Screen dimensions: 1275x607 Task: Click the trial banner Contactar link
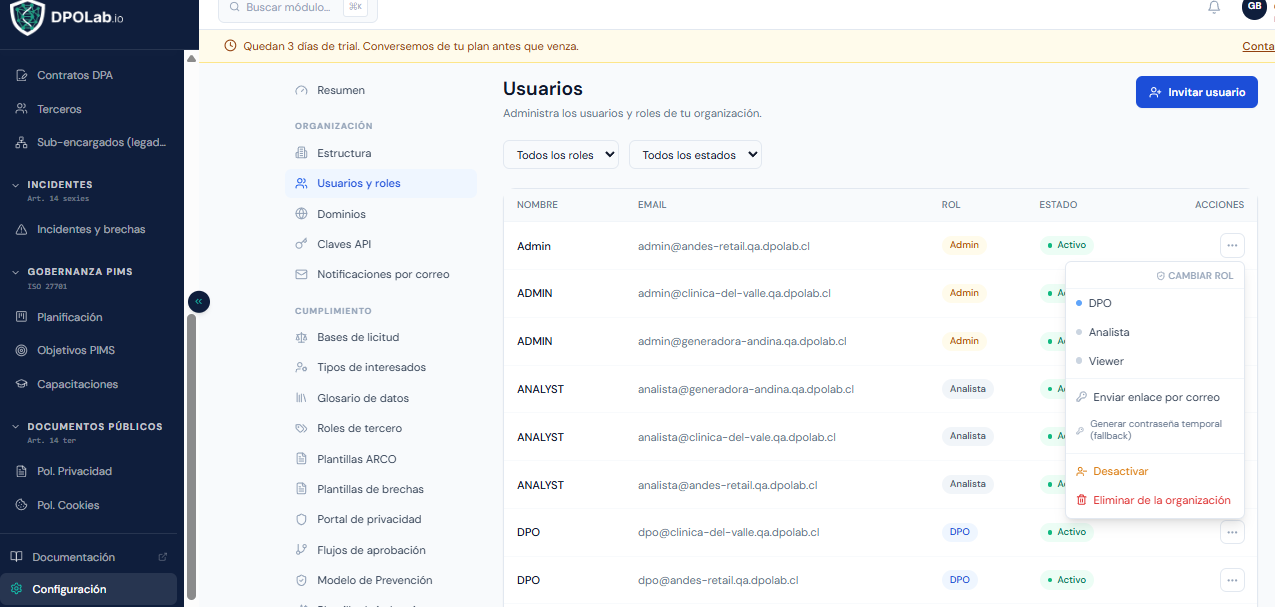click(1258, 46)
